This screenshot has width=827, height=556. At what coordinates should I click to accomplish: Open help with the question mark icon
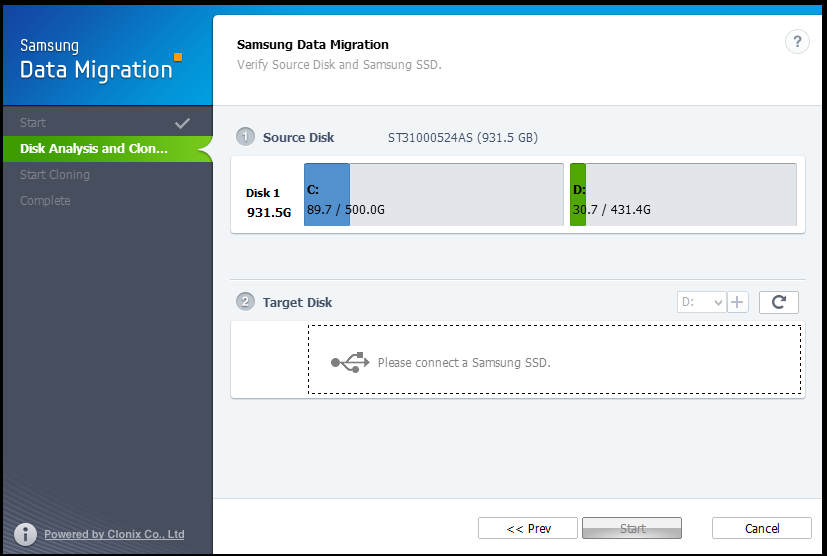click(797, 42)
